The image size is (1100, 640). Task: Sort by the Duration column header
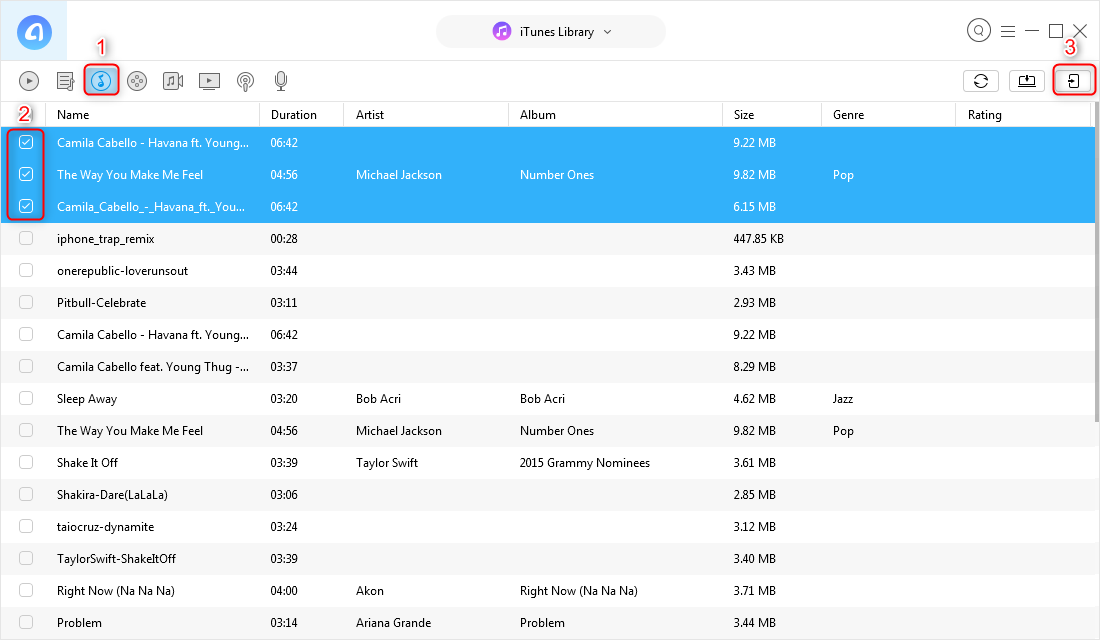pos(302,114)
